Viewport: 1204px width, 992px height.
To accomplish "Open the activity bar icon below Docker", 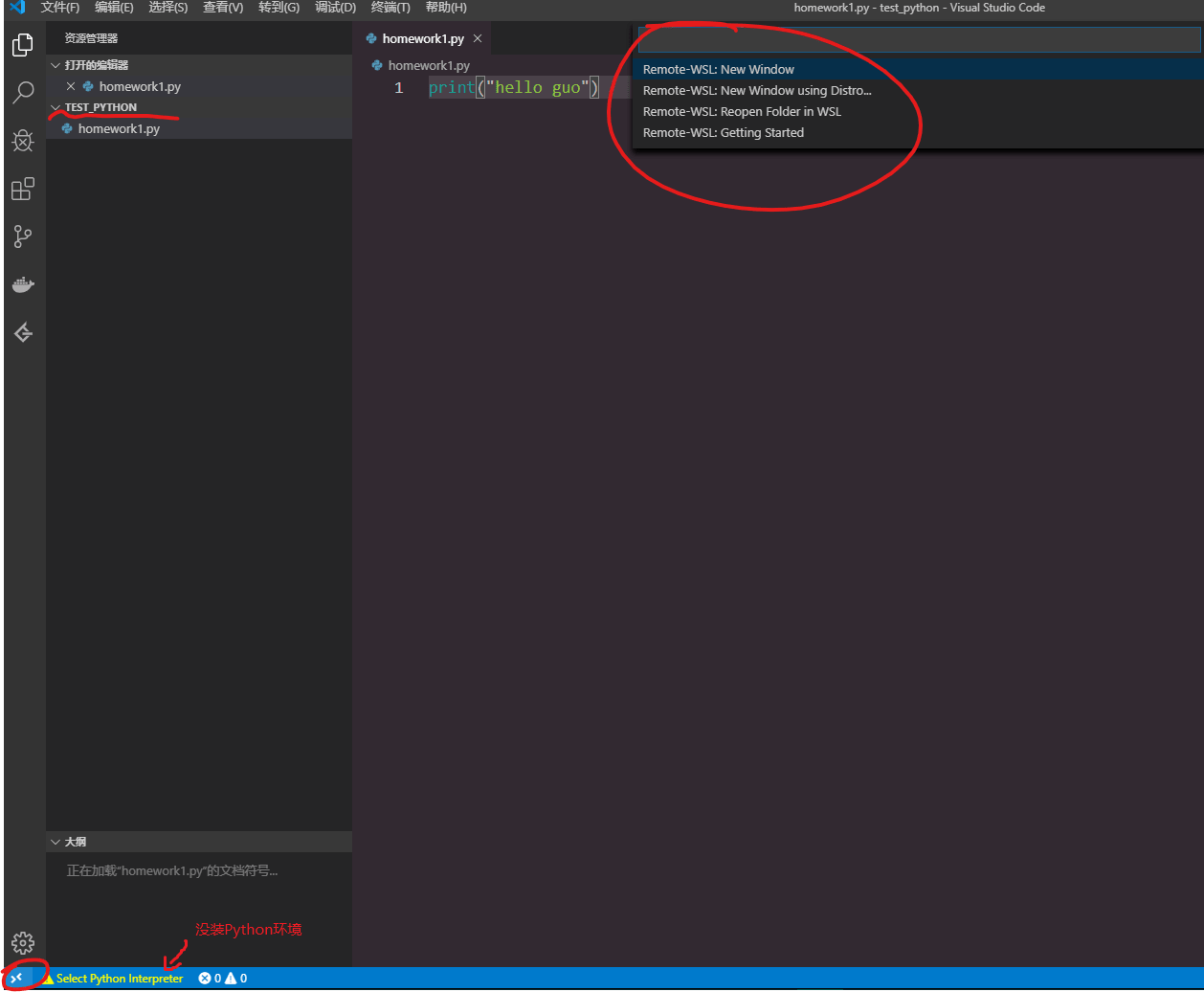I will (23, 332).
